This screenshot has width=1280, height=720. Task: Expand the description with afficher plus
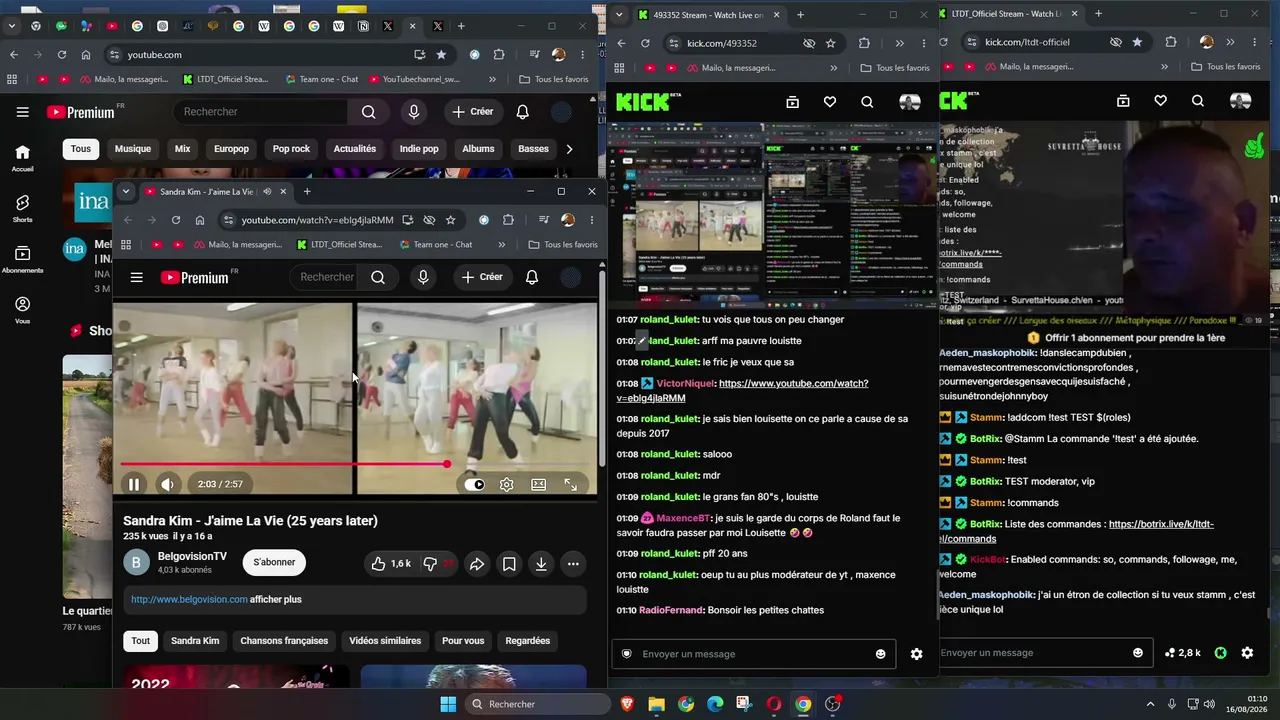pyautogui.click(x=275, y=600)
